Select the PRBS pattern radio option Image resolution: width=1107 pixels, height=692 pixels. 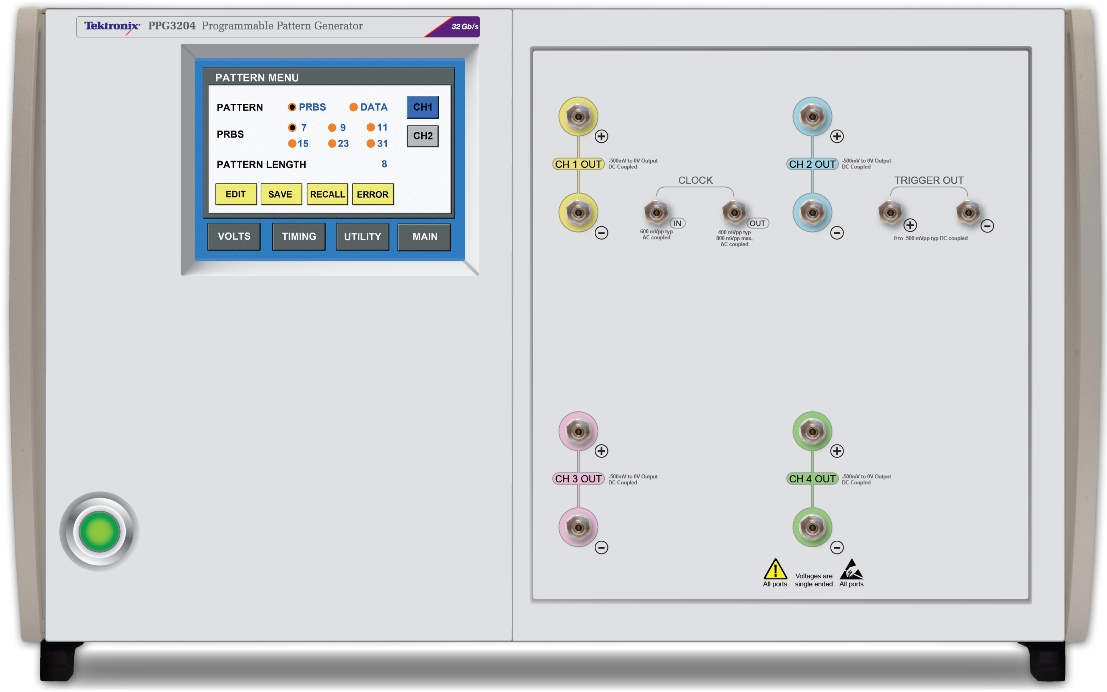pyautogui.click(x=292, y=107)
